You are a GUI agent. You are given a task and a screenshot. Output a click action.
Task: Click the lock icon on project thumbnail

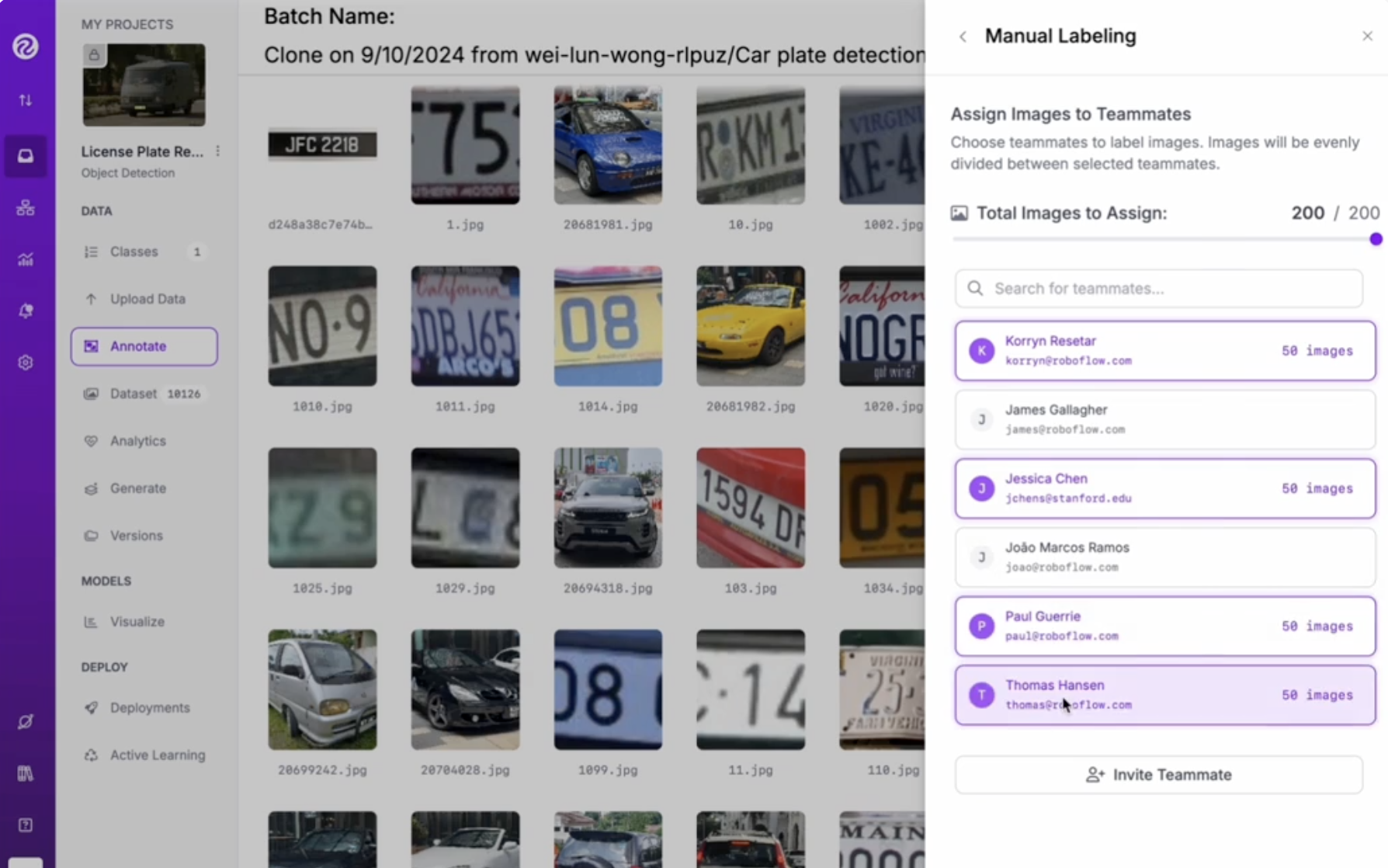click(94, 55)
